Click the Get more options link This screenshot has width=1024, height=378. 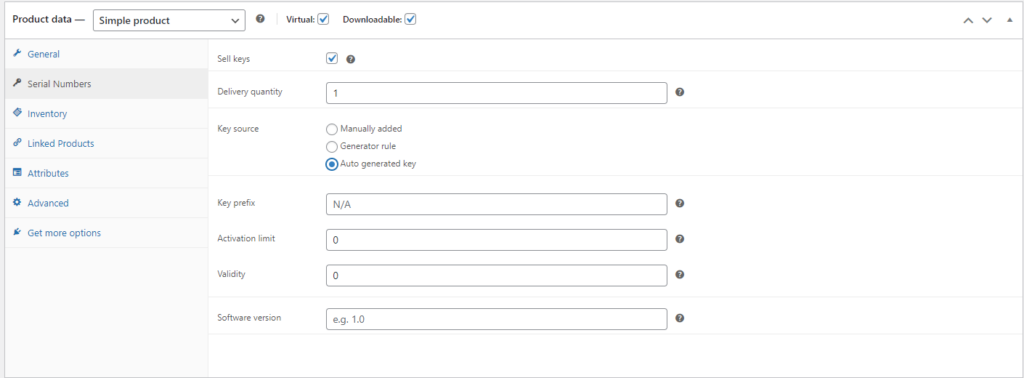tap(64, 233)
